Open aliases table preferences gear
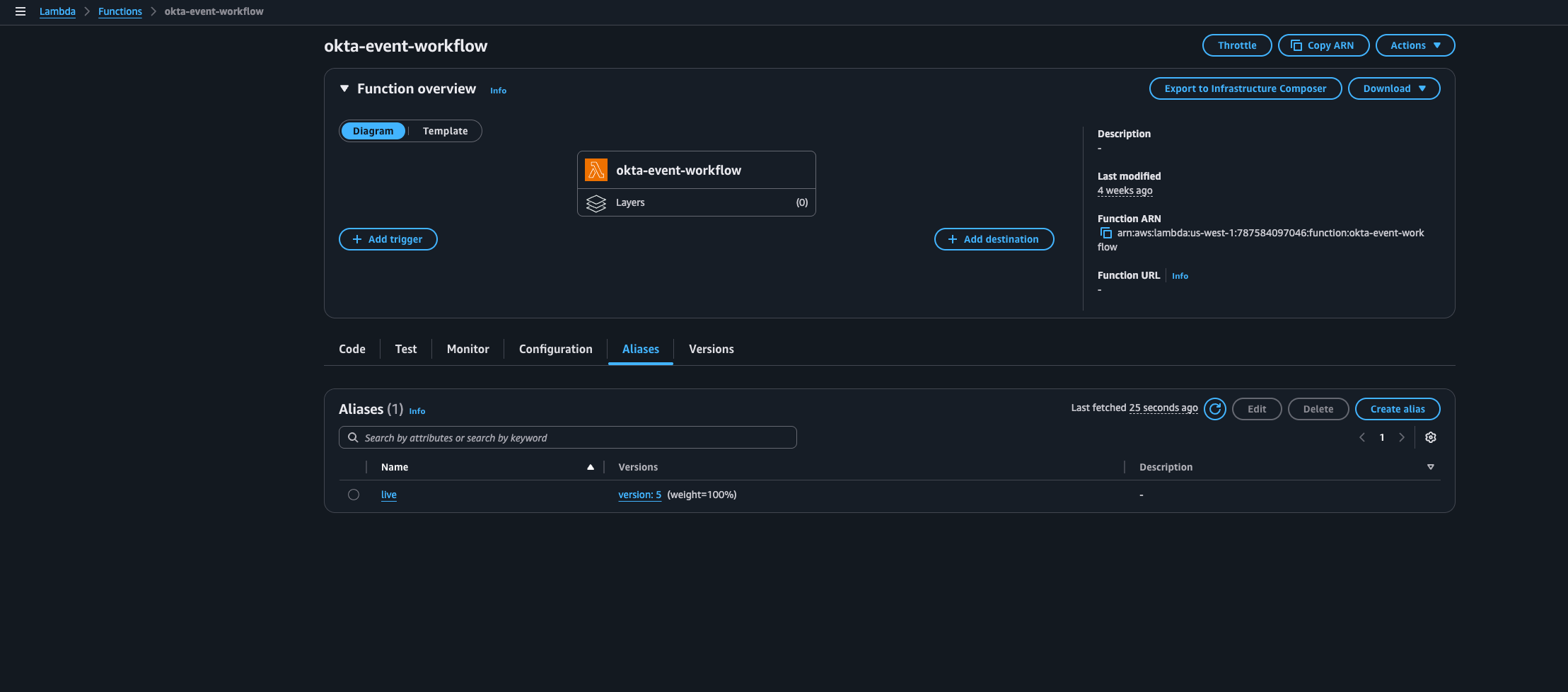Image resolution: width=1568 pixels, height=692 pixels. 1430,437
